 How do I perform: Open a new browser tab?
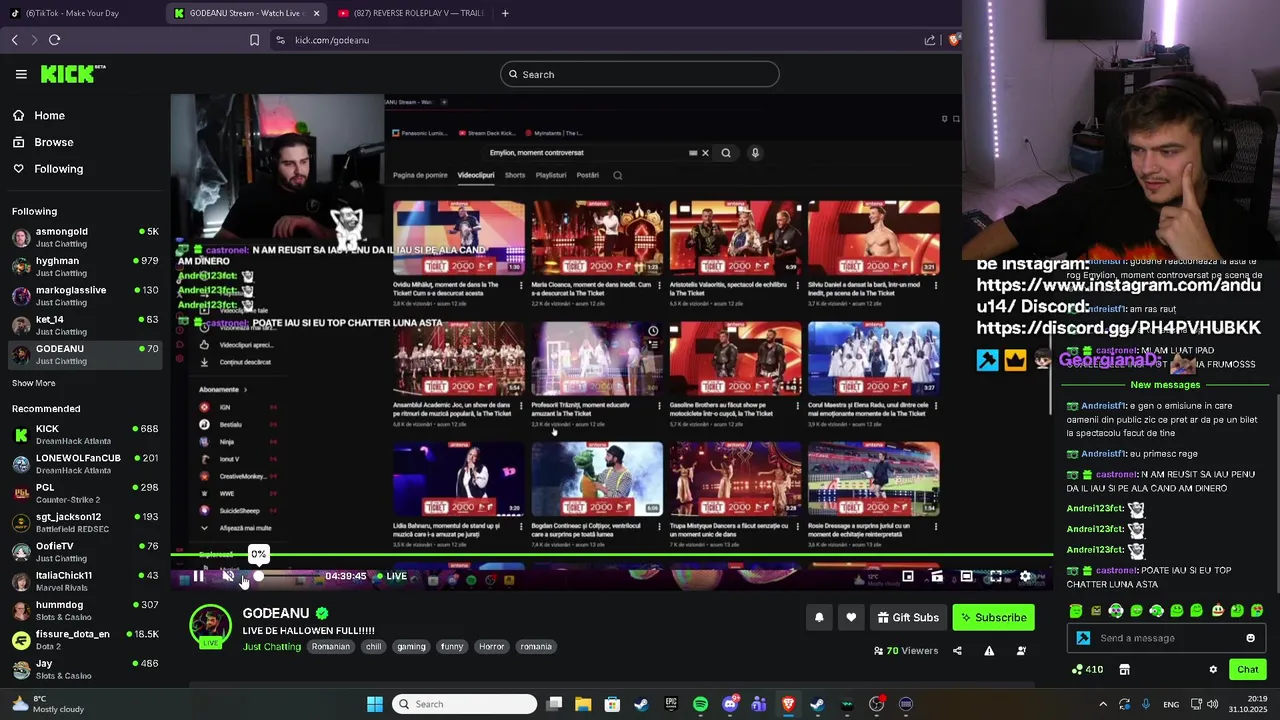505,13
